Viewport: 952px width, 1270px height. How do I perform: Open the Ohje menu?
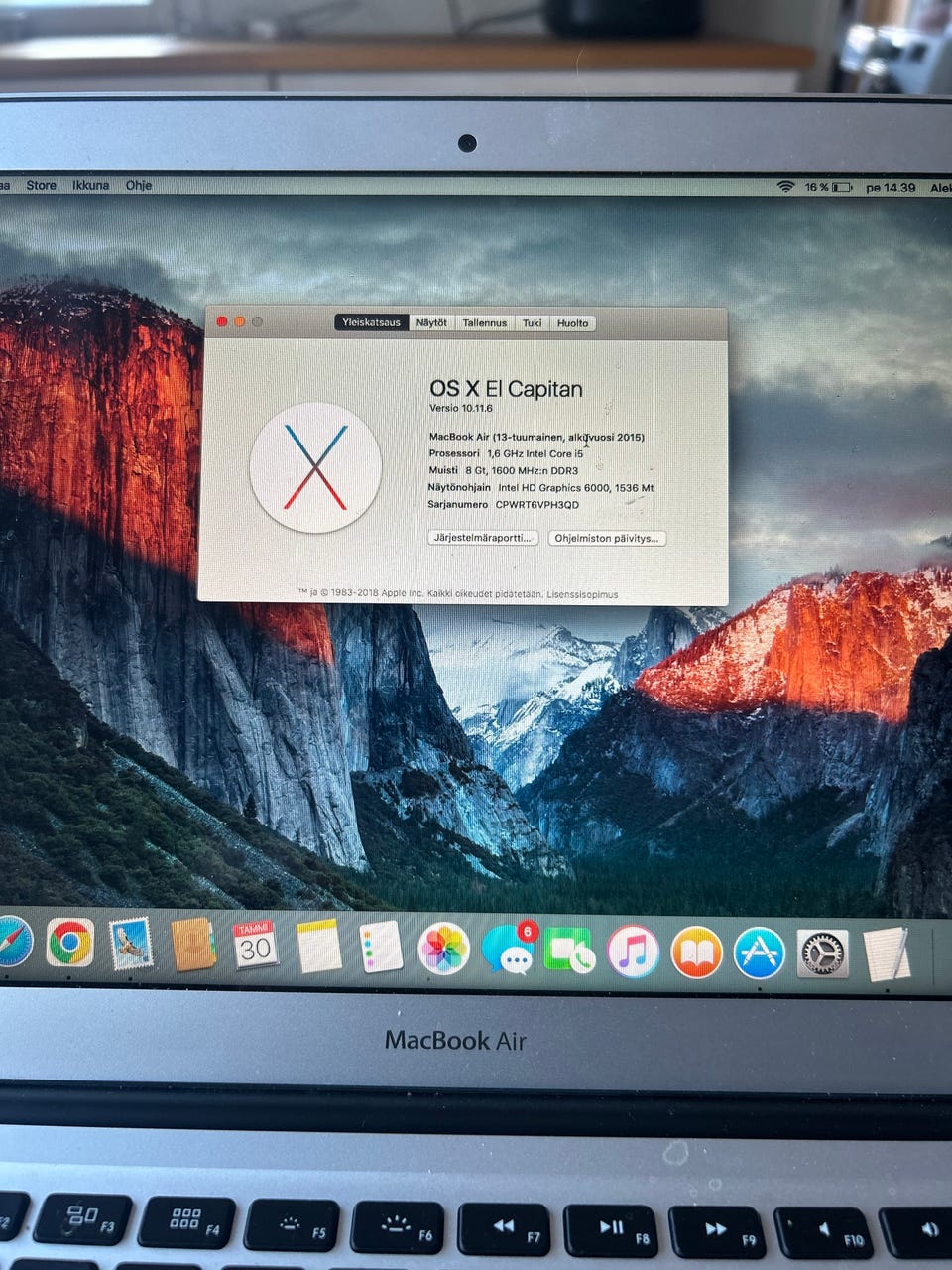pyautogui.click(x=139, y=185)
